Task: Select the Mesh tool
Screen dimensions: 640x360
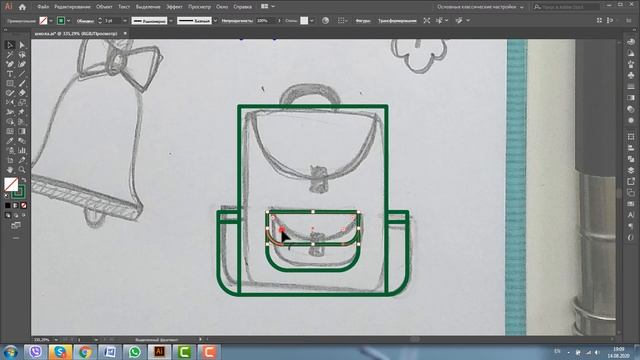Action: coord(10,131)
